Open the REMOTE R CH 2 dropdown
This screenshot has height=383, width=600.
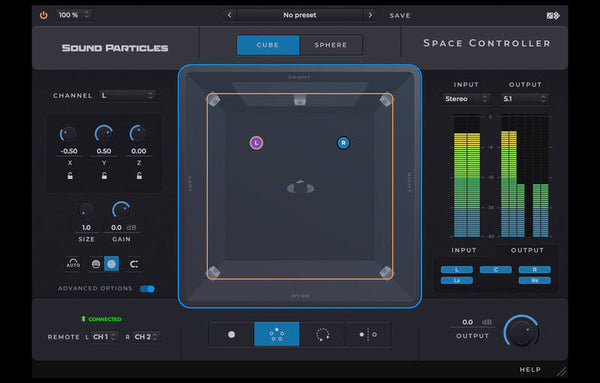pos(146,337)
